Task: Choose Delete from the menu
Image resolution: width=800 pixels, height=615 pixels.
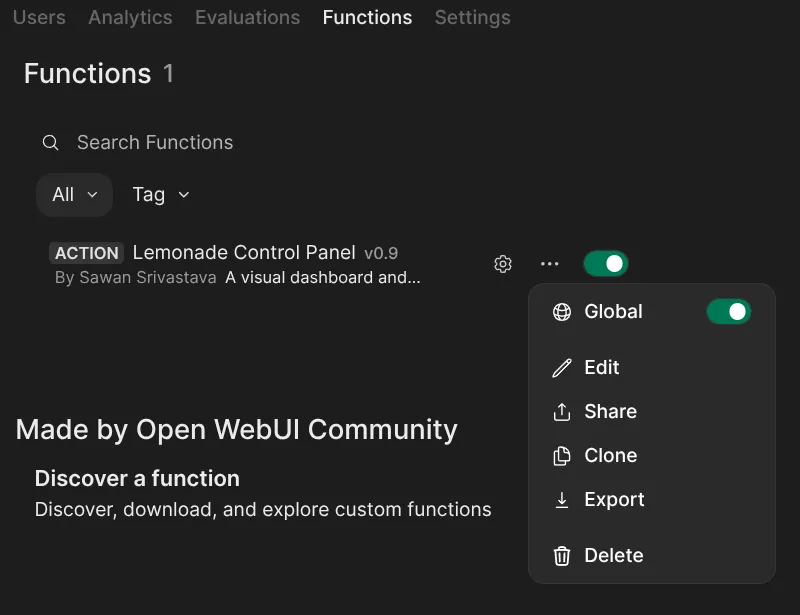Action: pos(652,555)
